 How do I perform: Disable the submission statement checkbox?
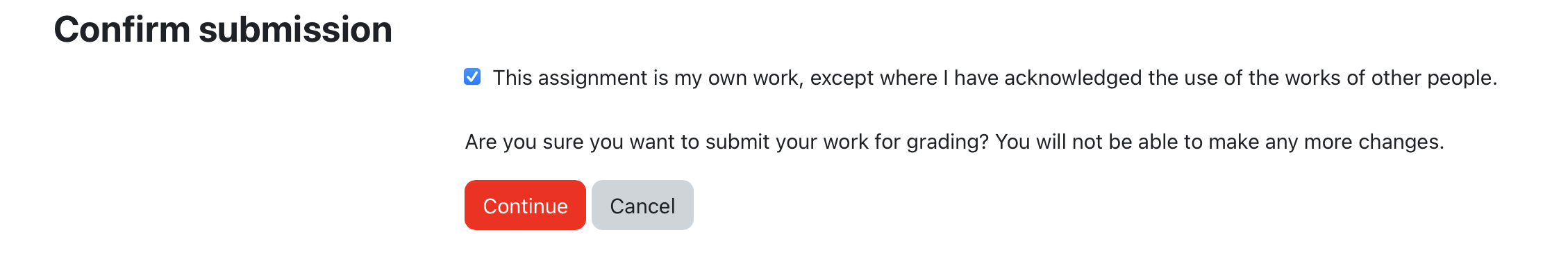(x=472, y=76)
